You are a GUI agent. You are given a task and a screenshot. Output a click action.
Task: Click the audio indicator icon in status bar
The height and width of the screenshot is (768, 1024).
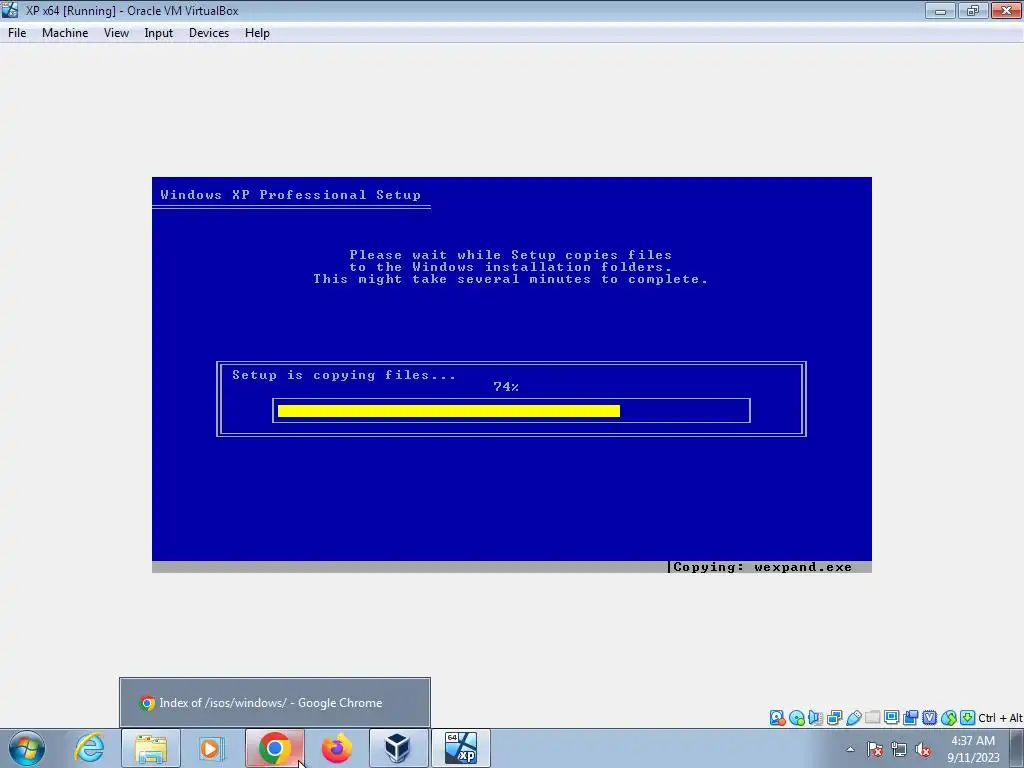(816, 718)
